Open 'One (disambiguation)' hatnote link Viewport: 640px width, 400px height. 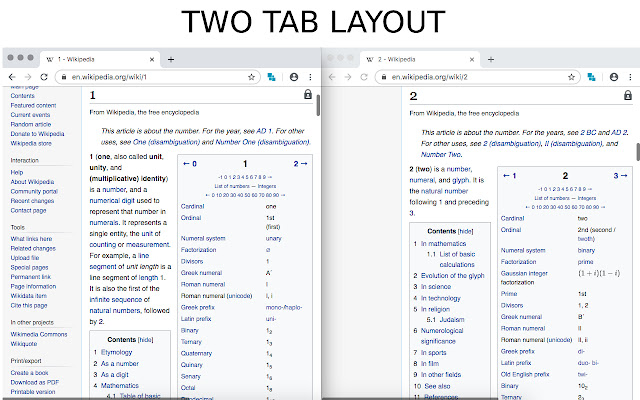click(166, 142)
